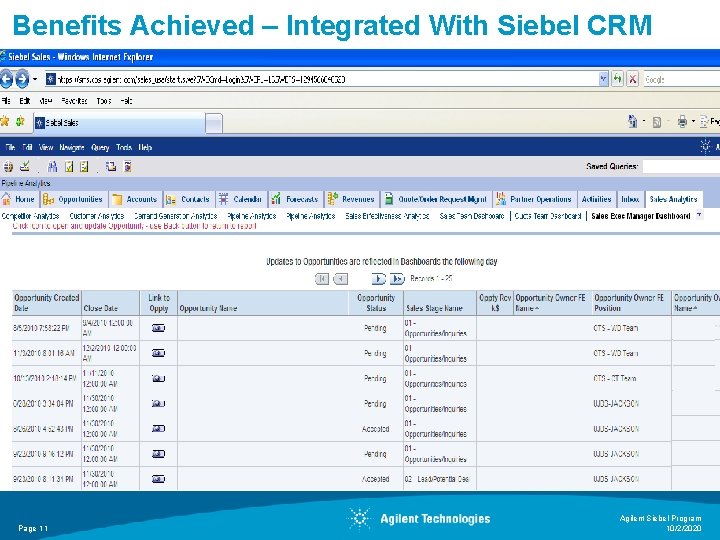720x540 pixels.
Task: Open Customer Analytics view link
Action: coord(96,216)
